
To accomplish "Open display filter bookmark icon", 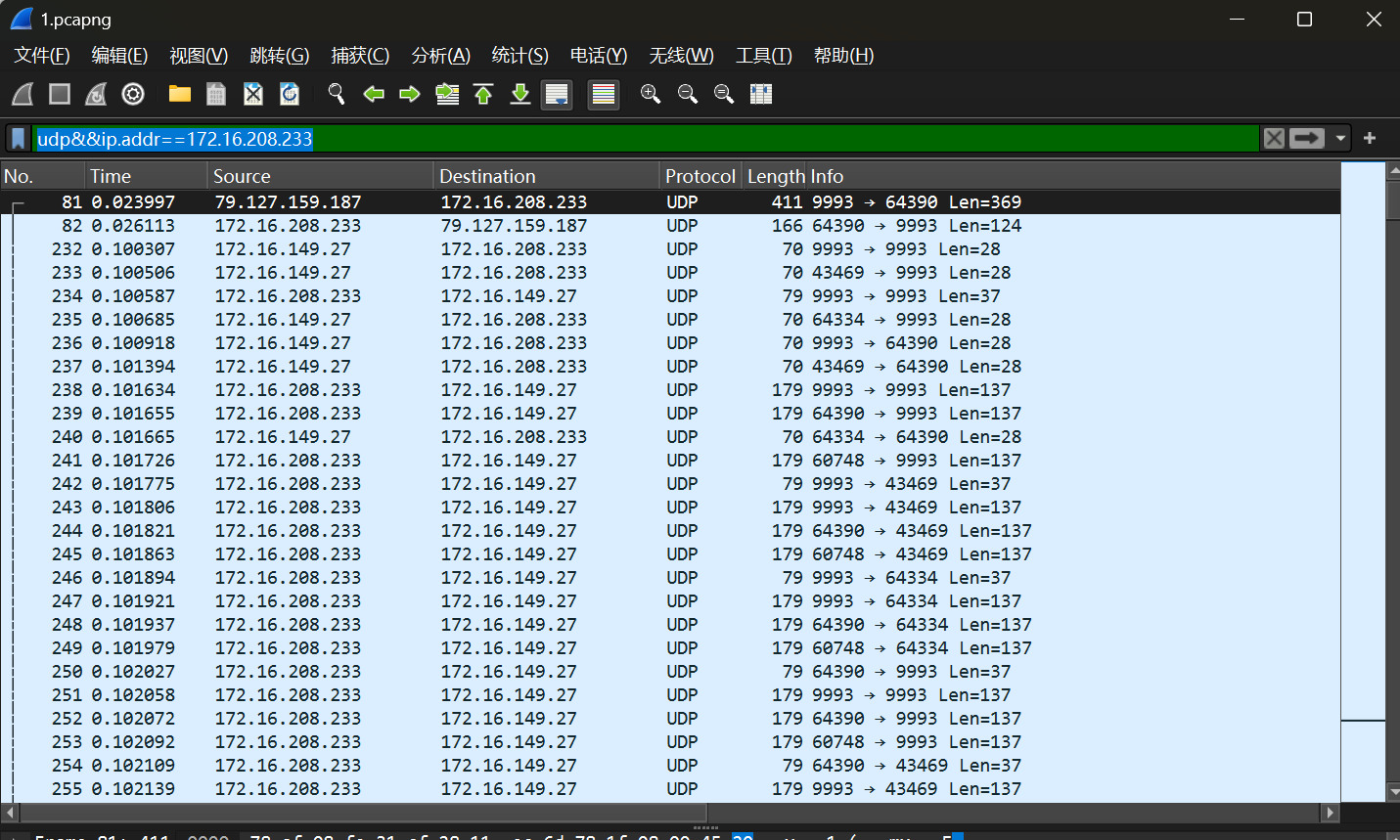I will pos(19,139).
